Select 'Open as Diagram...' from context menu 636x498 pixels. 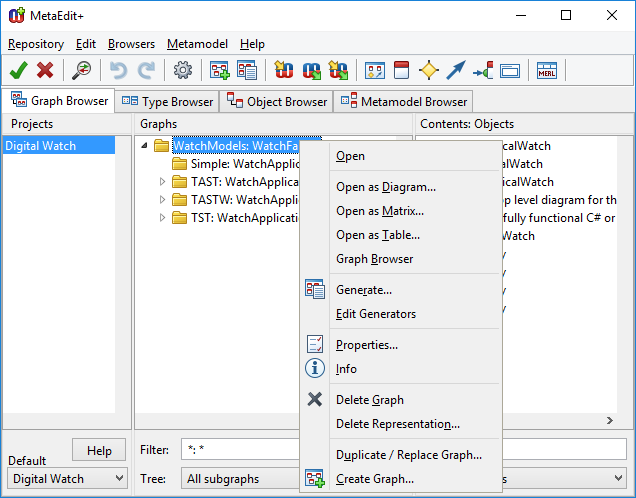pos(385,187)
